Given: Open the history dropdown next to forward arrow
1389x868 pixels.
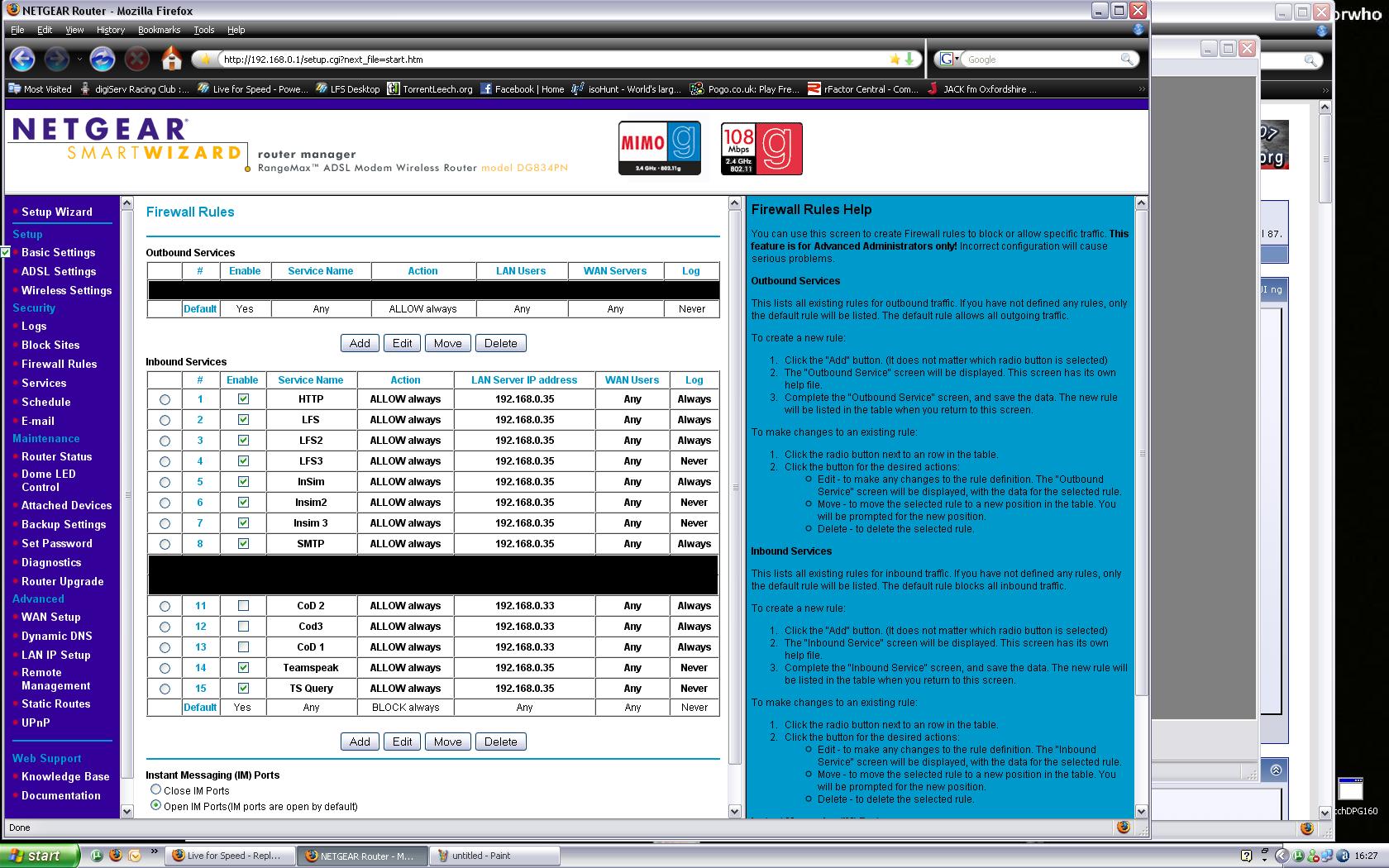Looking at the screenshot, I should (x=79, y=60).
